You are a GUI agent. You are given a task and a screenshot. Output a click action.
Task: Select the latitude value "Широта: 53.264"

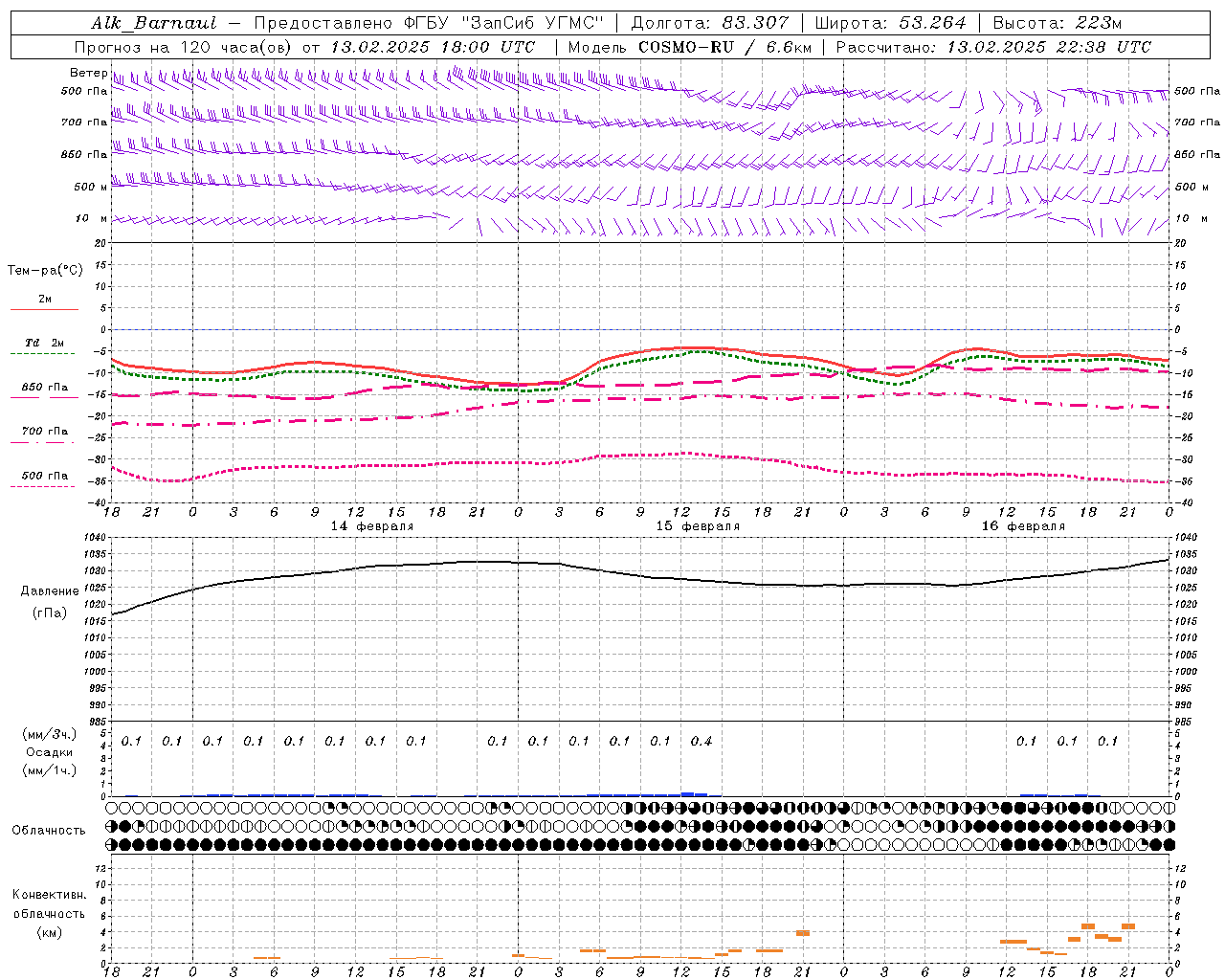tap(890, 23)
